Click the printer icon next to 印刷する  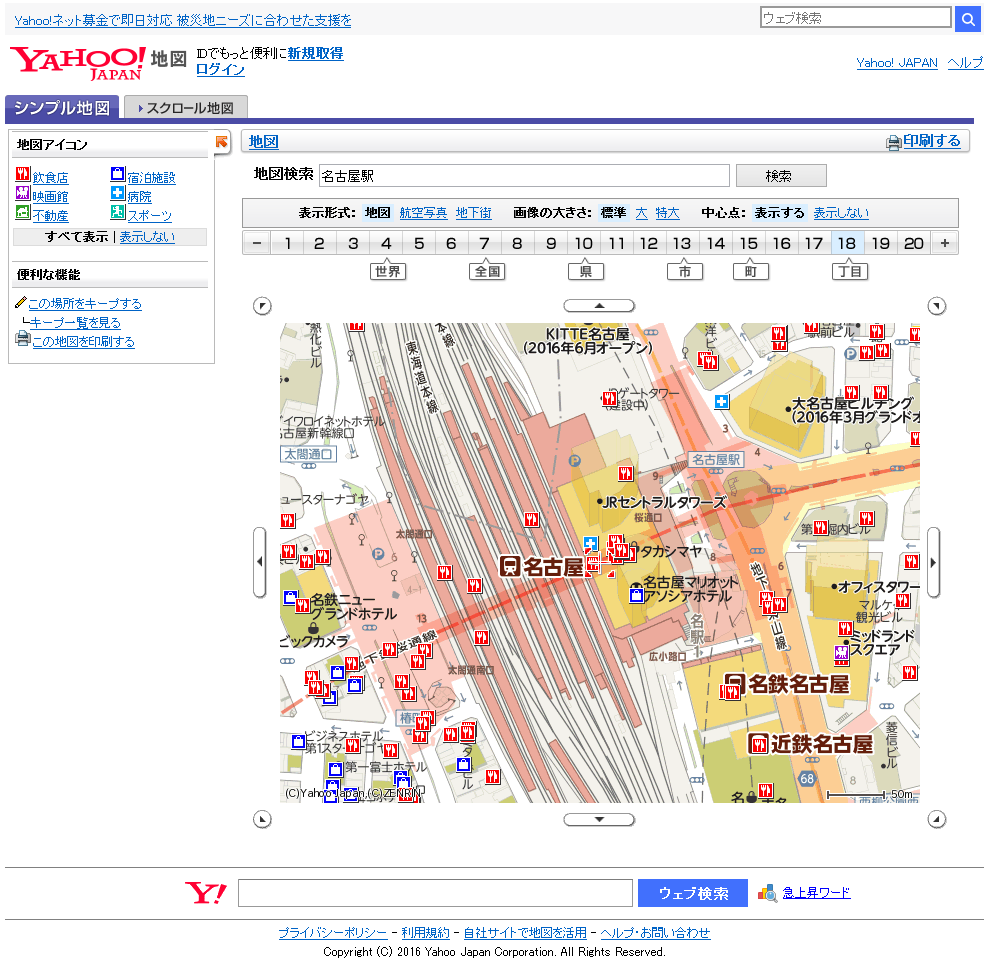[893, 143]
